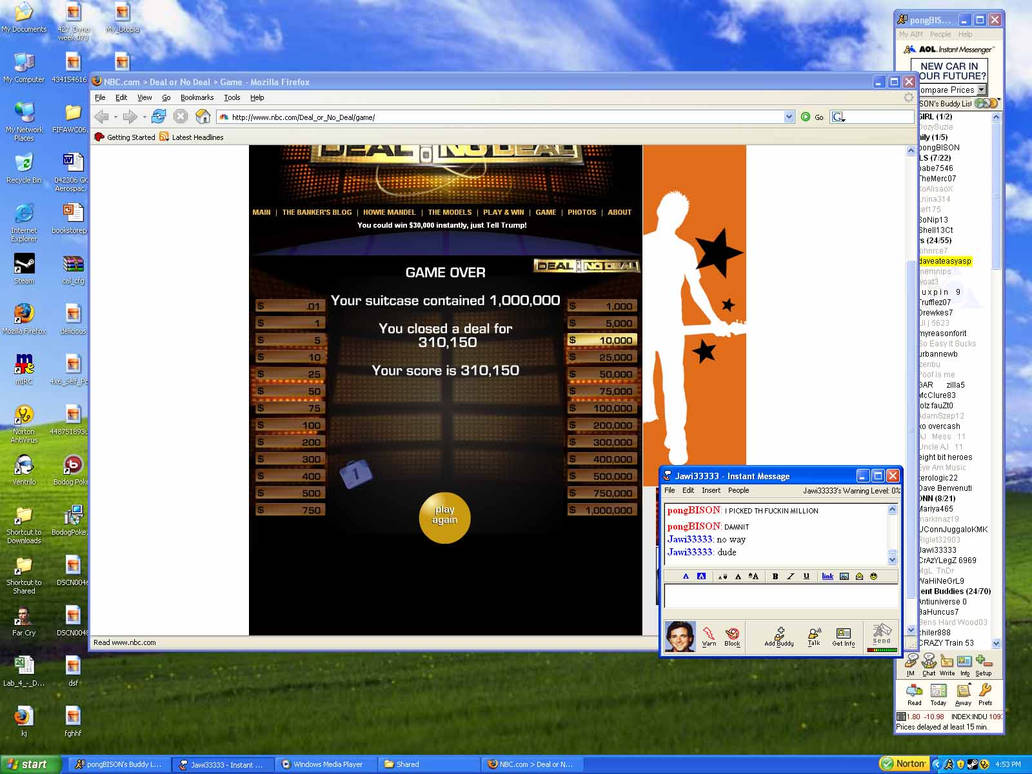The width and height of the screenshot is (1032, 774).
Task: Open Forward button history dropdown arrow
Action: pos(143,117)
